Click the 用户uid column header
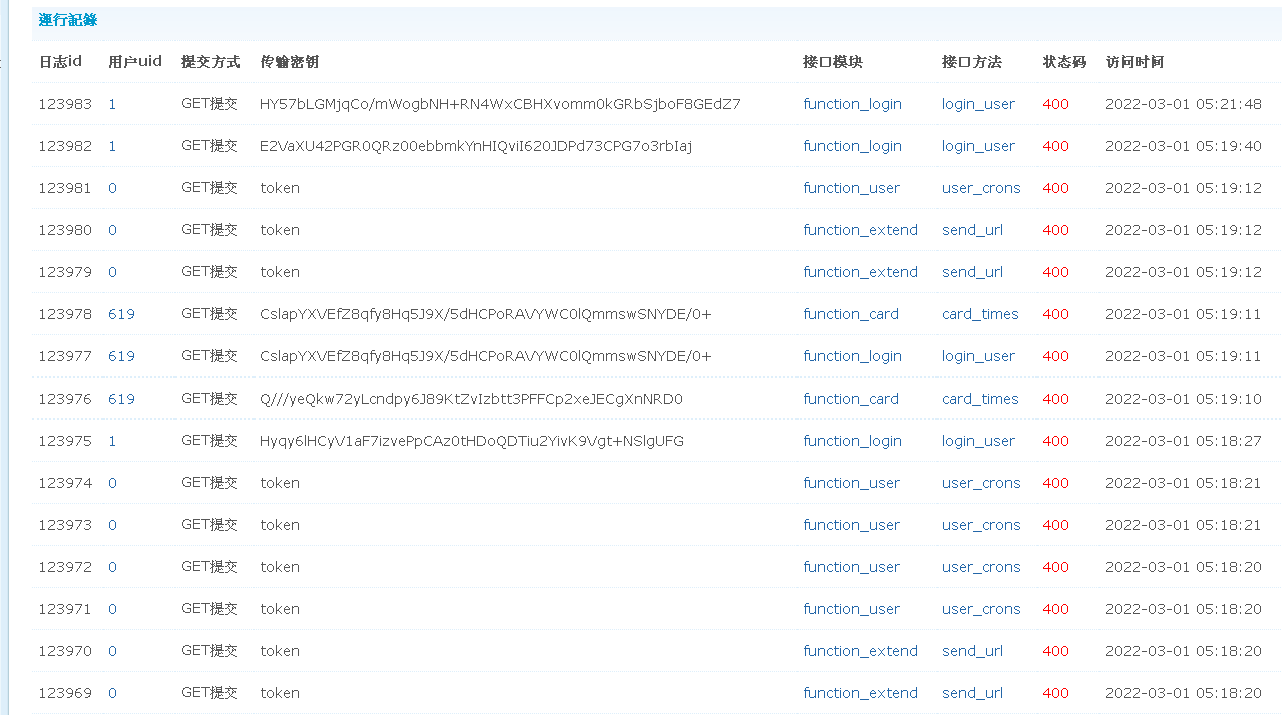This screenshot has height=715, width=1282. (135, 62)
